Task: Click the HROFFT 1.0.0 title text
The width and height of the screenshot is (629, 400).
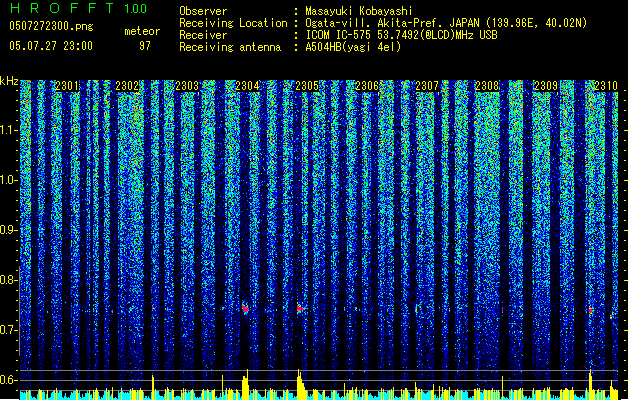Action: click(78, 8)
